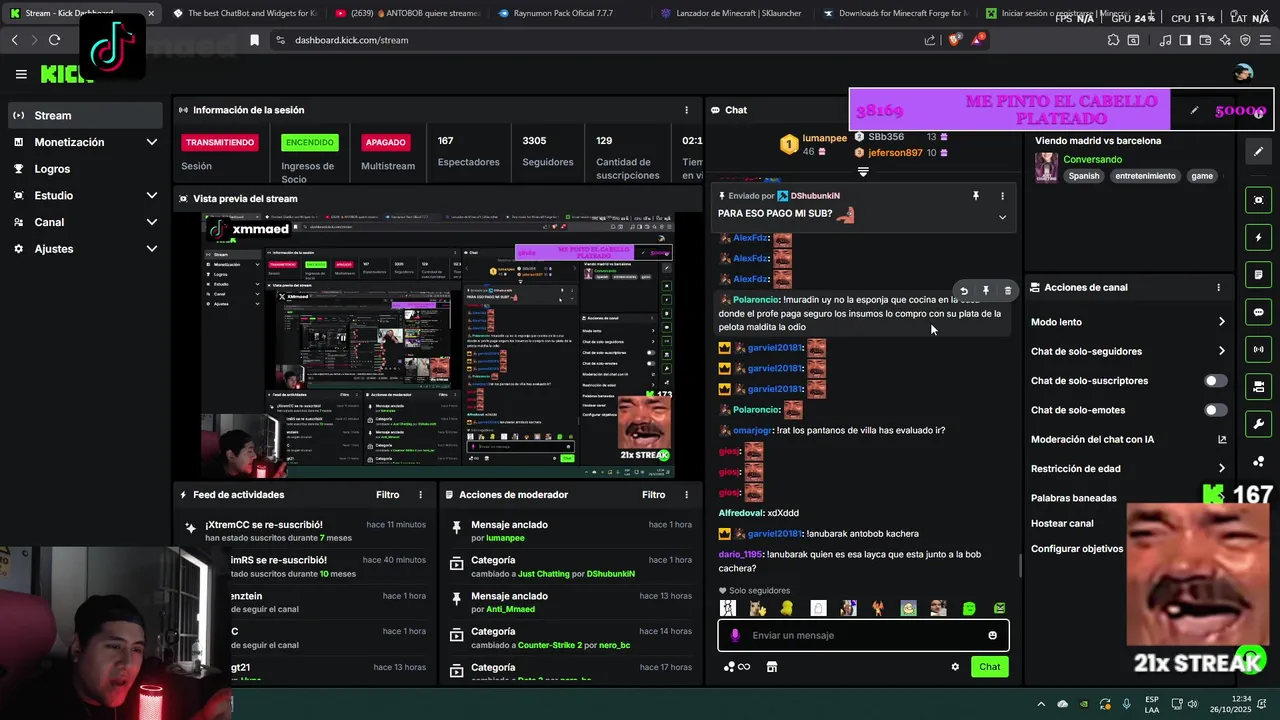1280x720 pixels.
Task: Click the Spanish stream tag
Action: [1083, 176]
